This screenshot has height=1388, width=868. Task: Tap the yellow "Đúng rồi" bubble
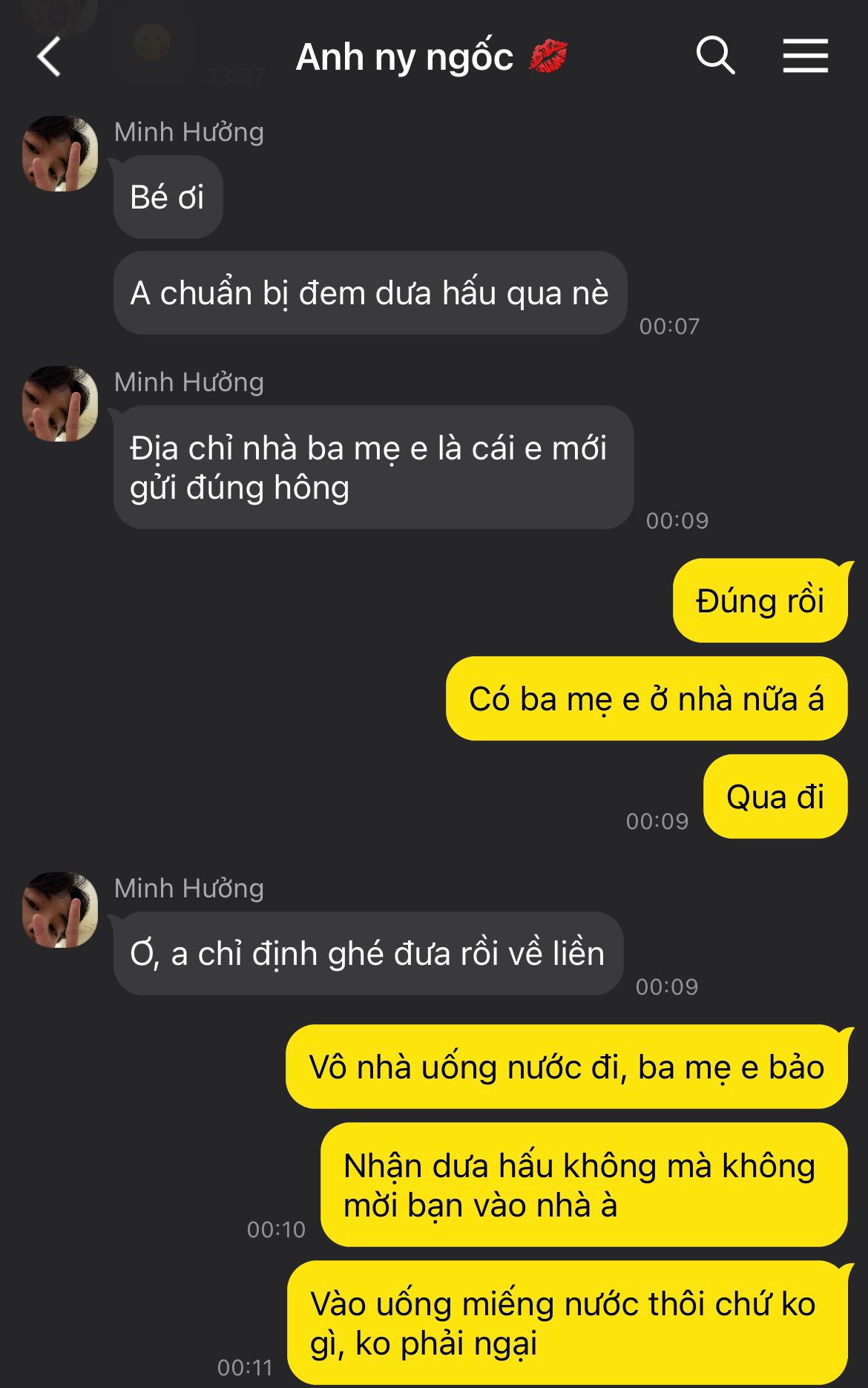pyautogui.click(x=760, y=601)
